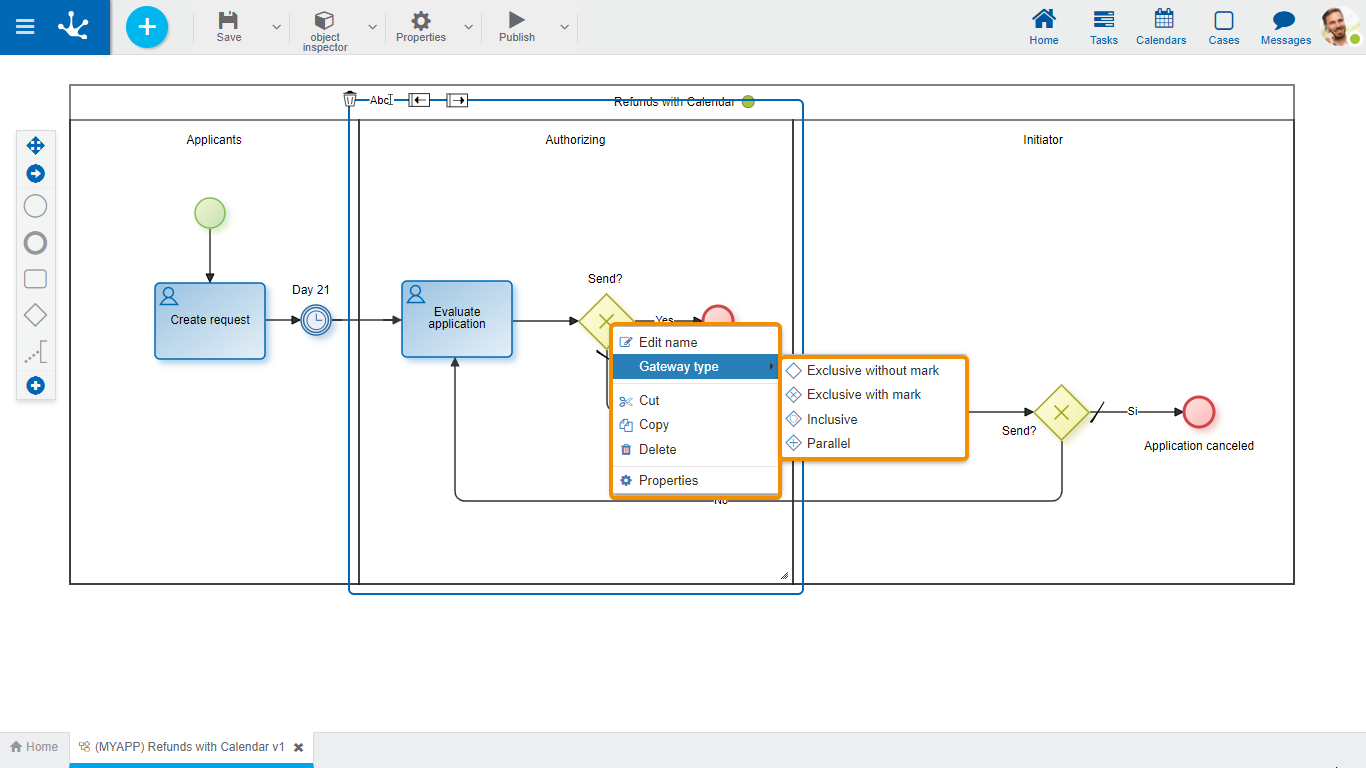Expand the Properties toolbar dropdown arrow
Screen dimensions: 1366x768
[468, 27]
